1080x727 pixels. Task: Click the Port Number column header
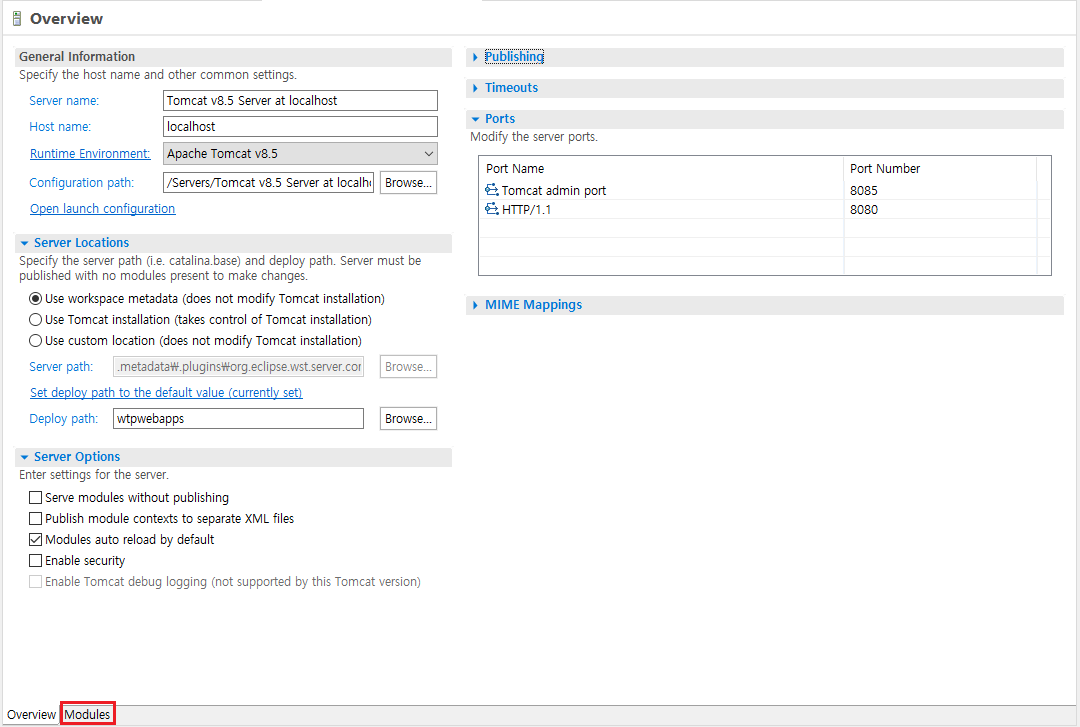click(x=885, y=168)
